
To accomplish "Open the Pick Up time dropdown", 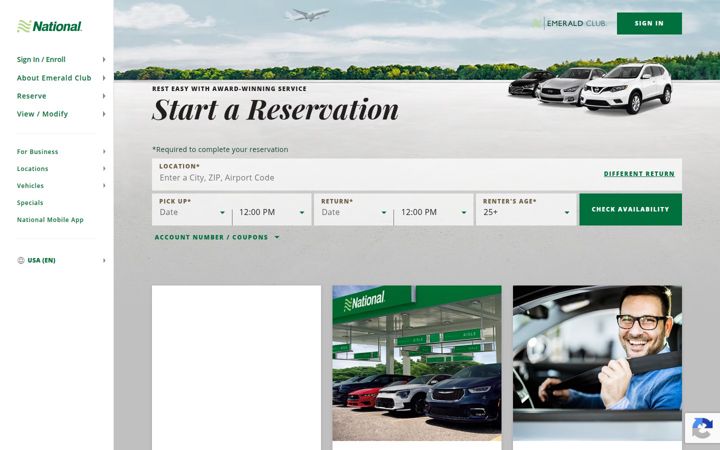I will point(272,212).
